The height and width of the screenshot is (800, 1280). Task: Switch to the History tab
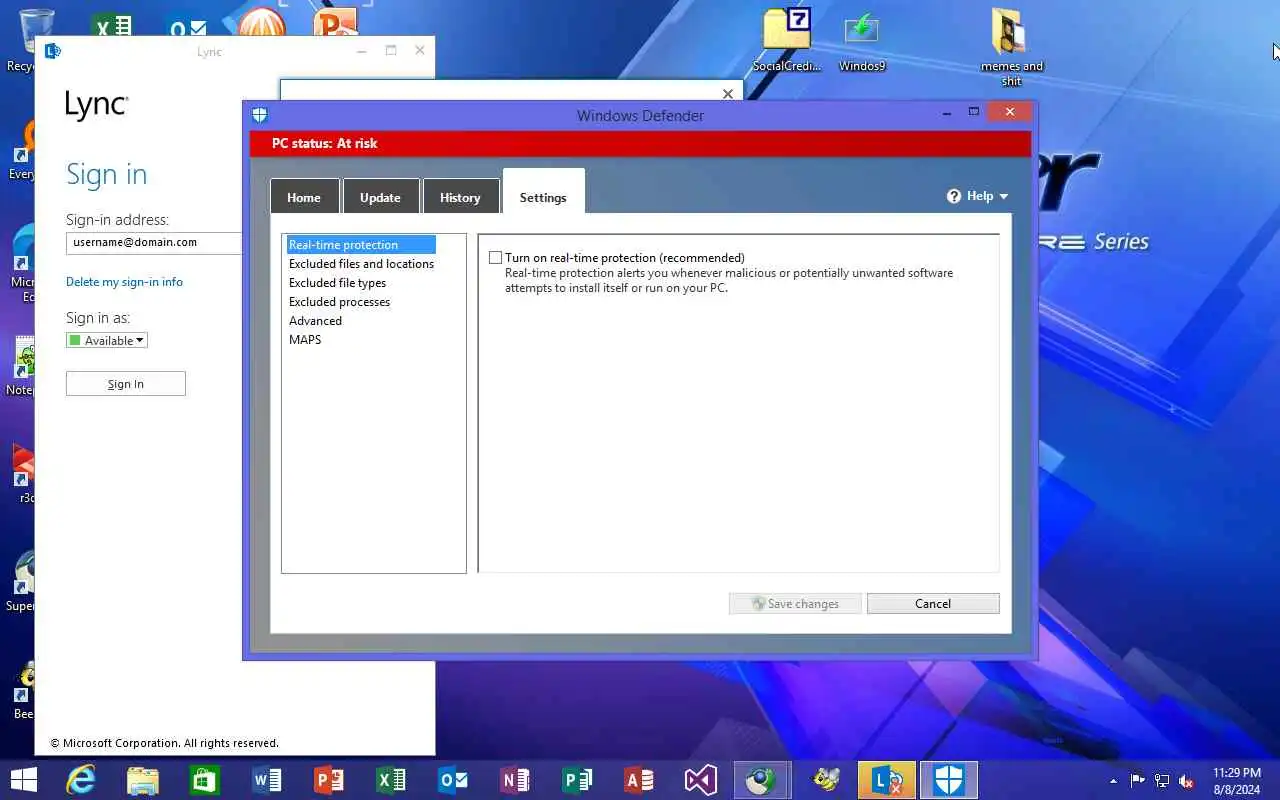tap(460, 196)
